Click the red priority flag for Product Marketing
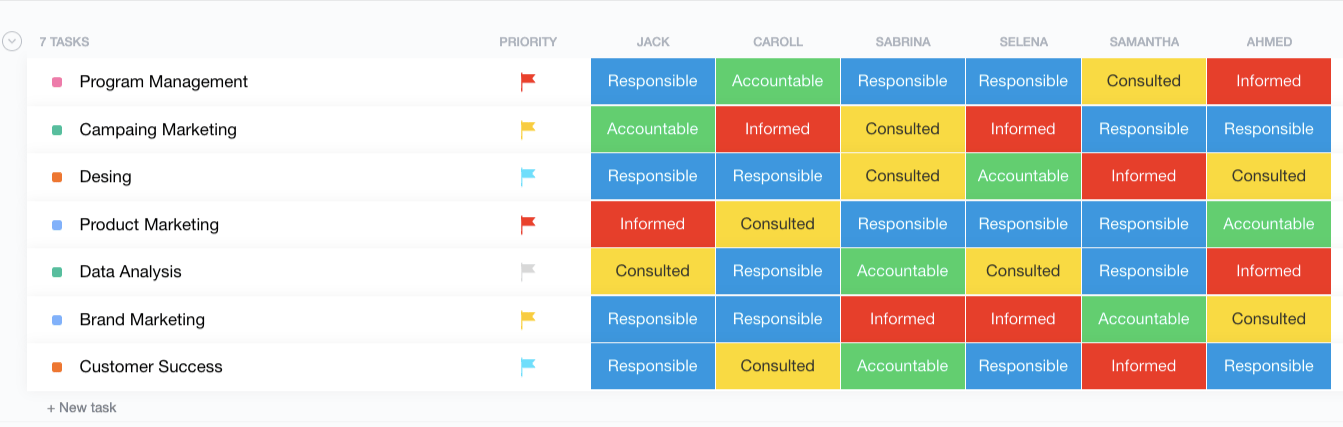1343x427 pixels. tap(528, 225)
